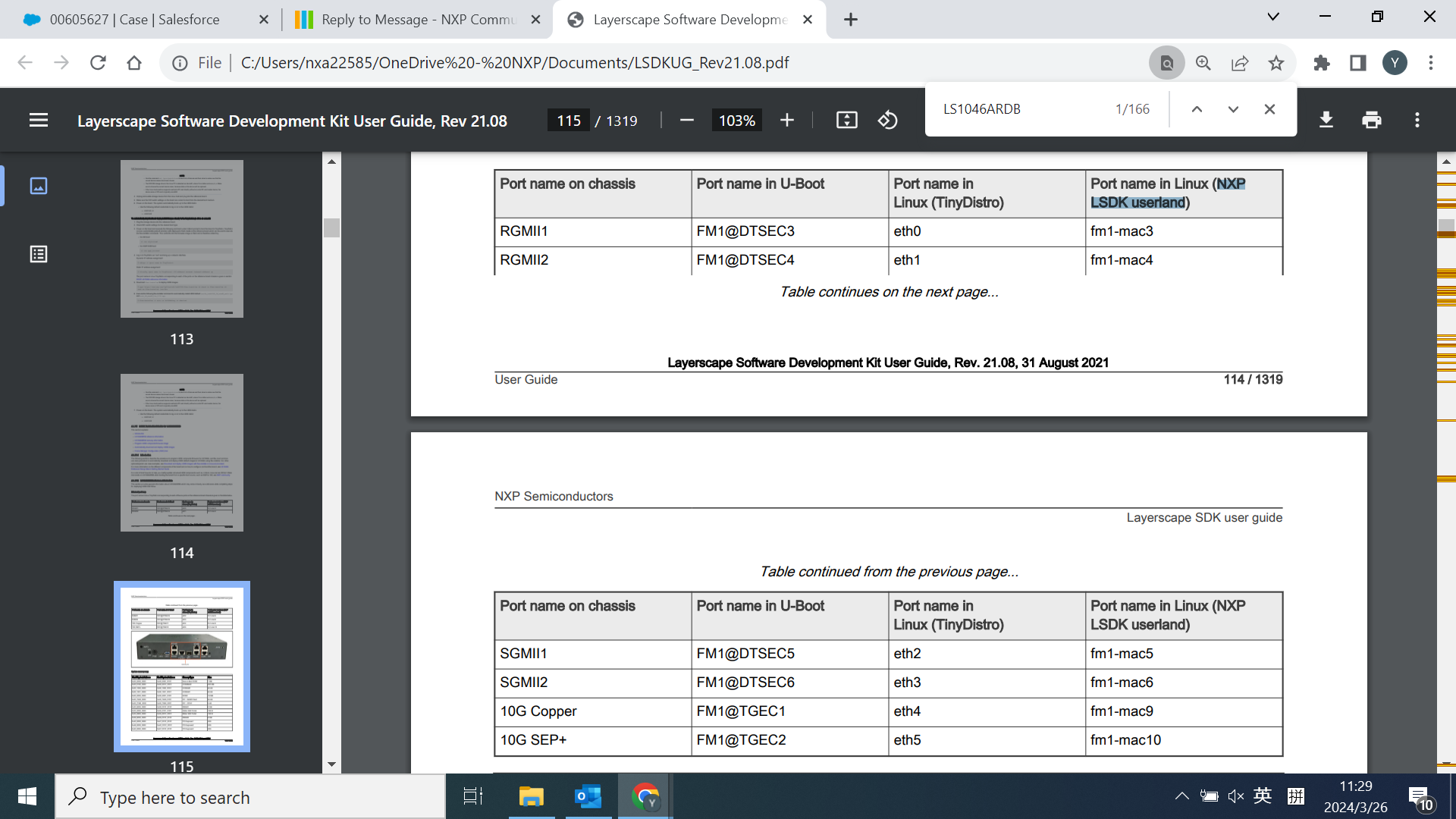Screen dimensions: 1456x819
Task: Close the find bar
Action: pyautogui.click(x=1269, y=109)
